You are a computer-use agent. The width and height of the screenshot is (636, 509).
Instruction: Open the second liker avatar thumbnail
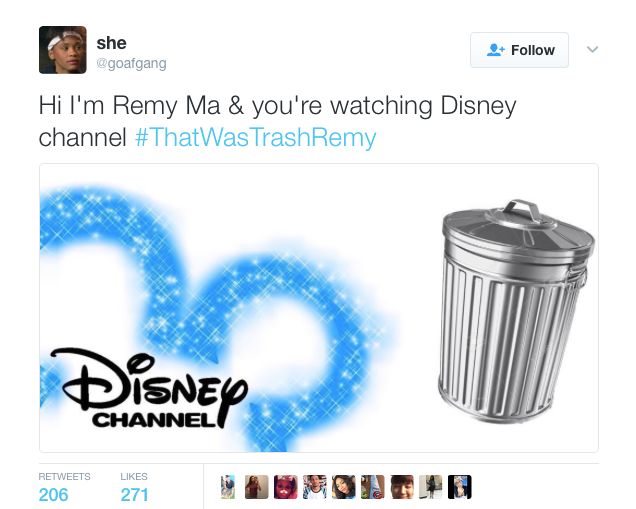click(x=256, y=487)
